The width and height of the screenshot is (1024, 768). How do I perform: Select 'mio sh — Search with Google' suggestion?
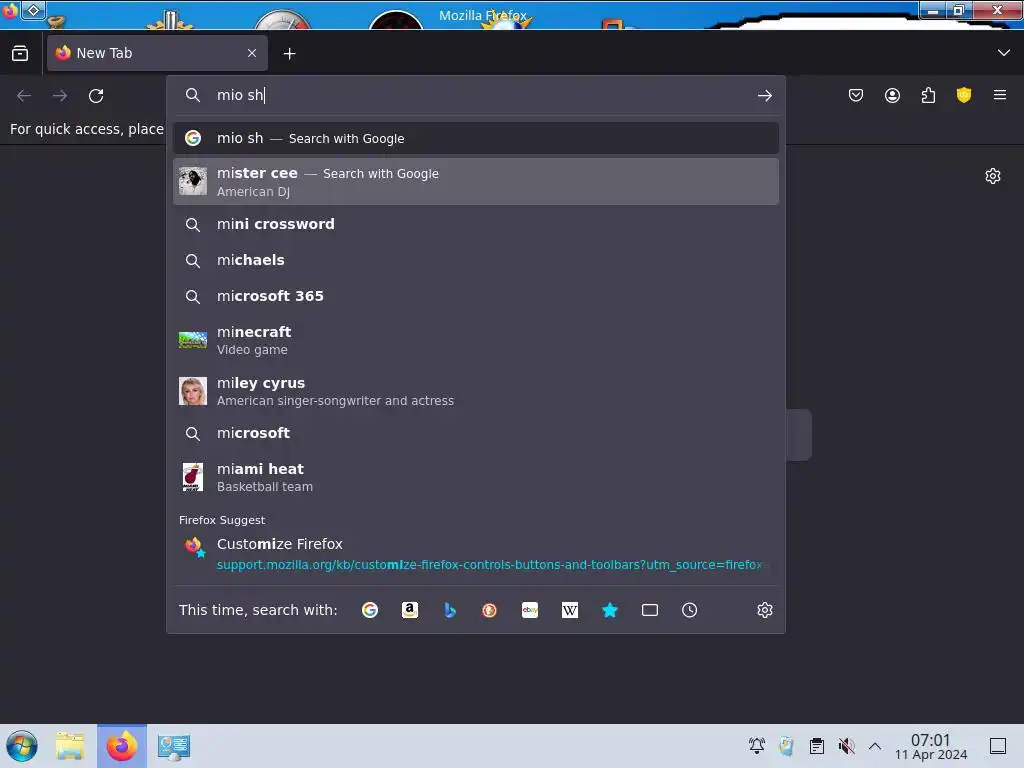(475, 138)
